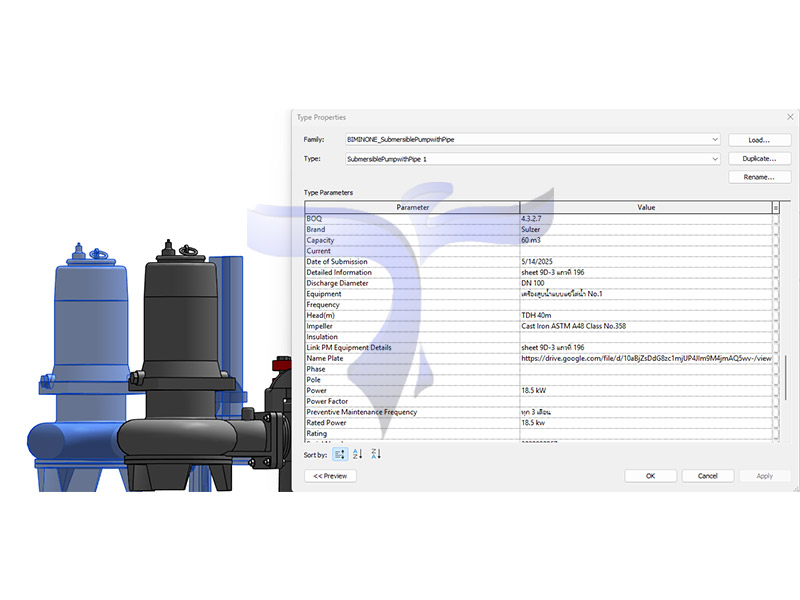The height and width of the screenshot is (600, 800).
Task: Expand the preview pane with << Preview
Action: (330, 476)
